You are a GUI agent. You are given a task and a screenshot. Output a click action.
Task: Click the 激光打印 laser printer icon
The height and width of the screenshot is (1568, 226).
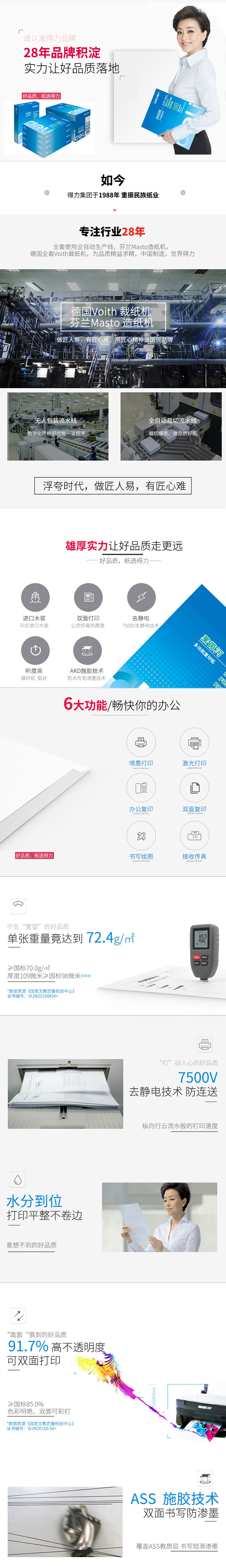[x=194, y=742]
